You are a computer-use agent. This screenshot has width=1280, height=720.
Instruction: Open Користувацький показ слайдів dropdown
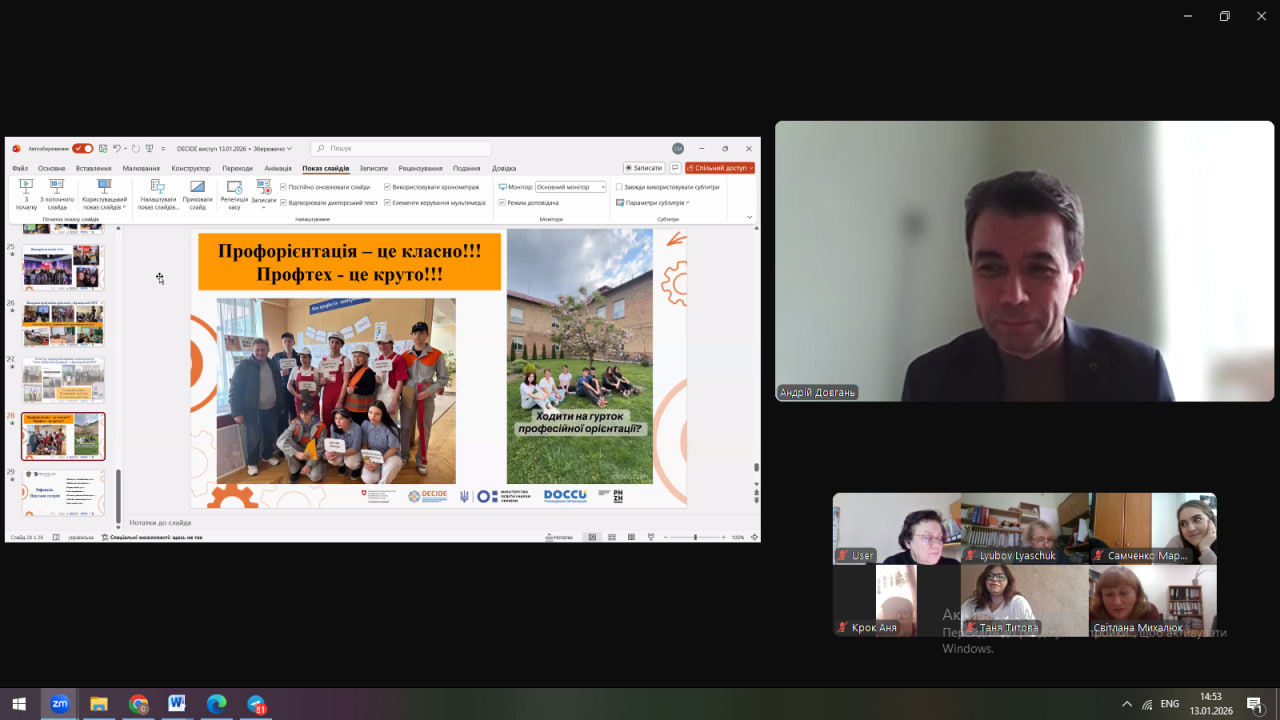coord(104,194)
